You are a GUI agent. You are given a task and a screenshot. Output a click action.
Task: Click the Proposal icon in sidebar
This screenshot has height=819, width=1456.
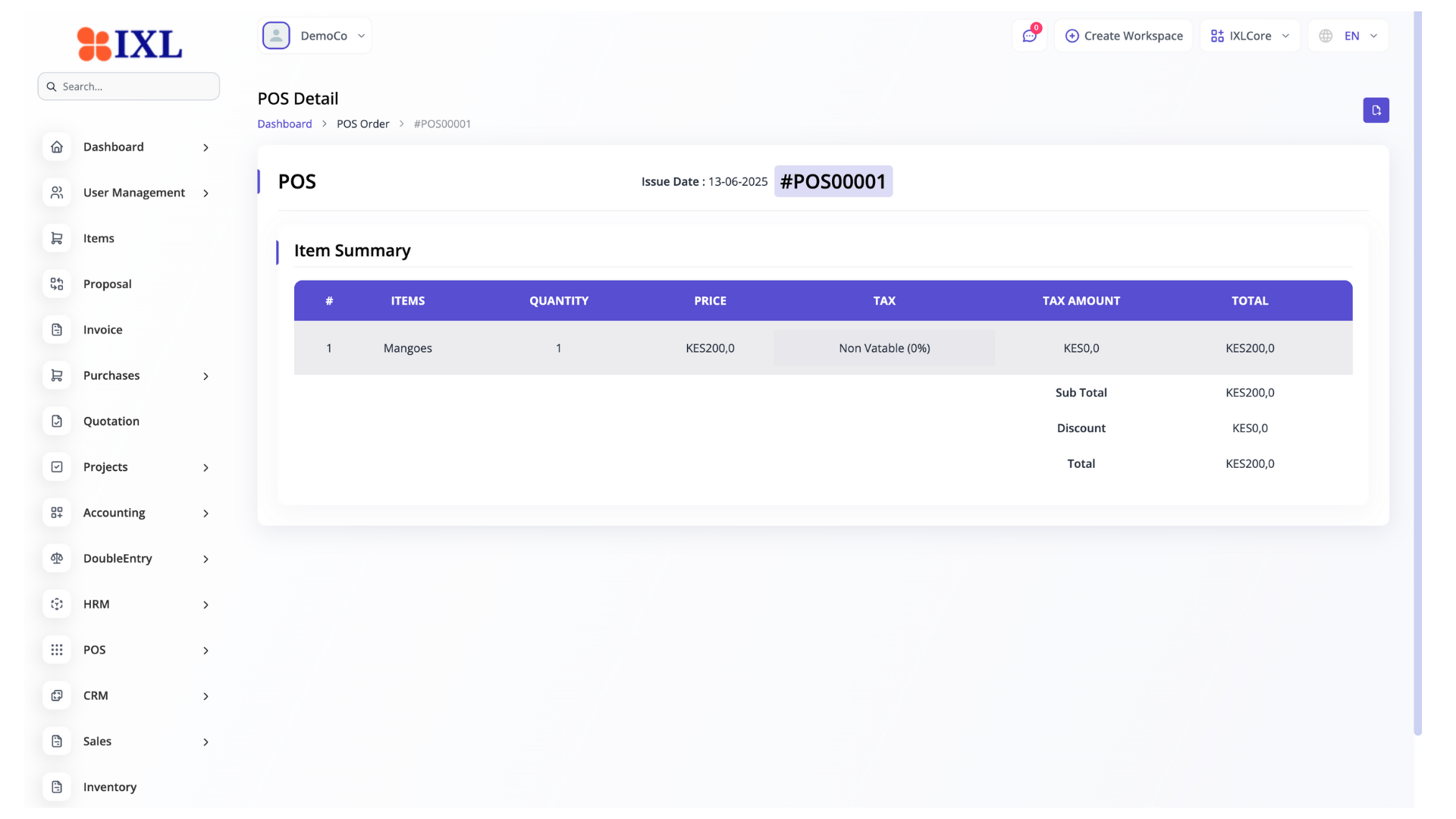coord(57,284)
